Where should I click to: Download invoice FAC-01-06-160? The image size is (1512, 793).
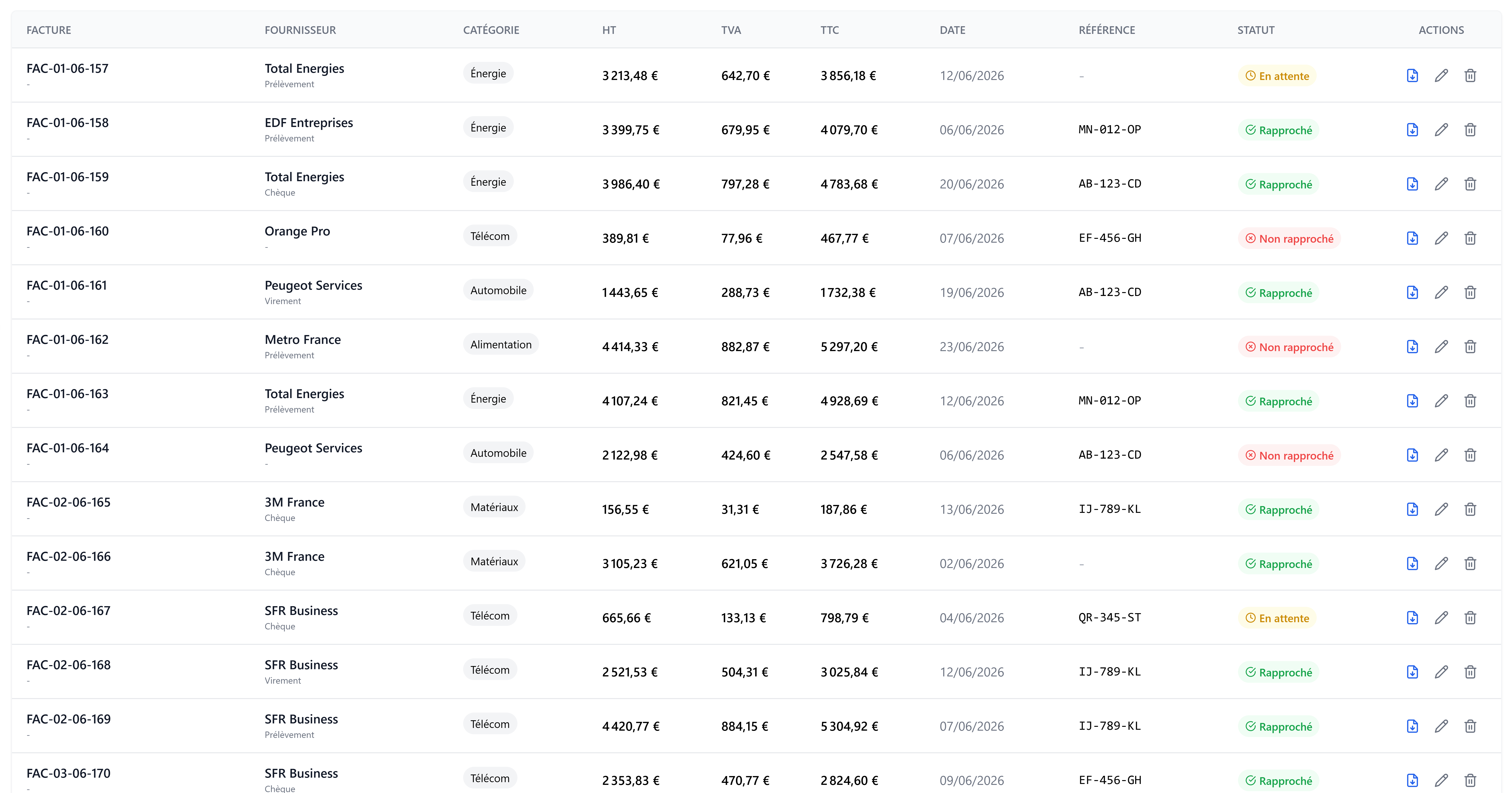1412,238
